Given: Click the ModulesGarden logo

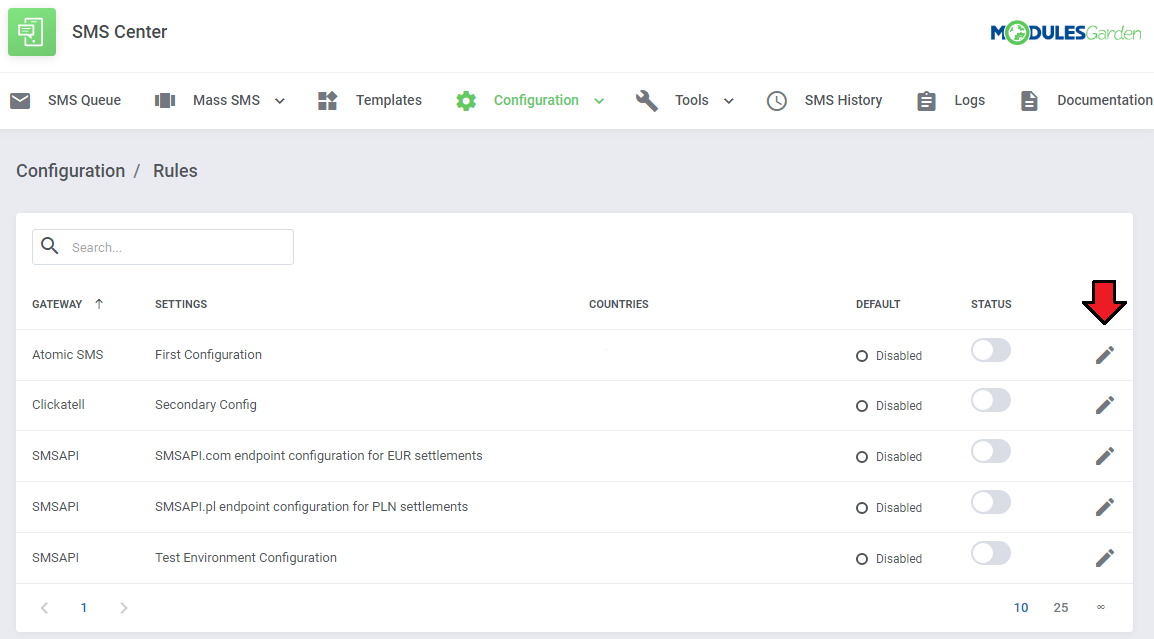Looking at the screenshot, I should [1065, 32].
